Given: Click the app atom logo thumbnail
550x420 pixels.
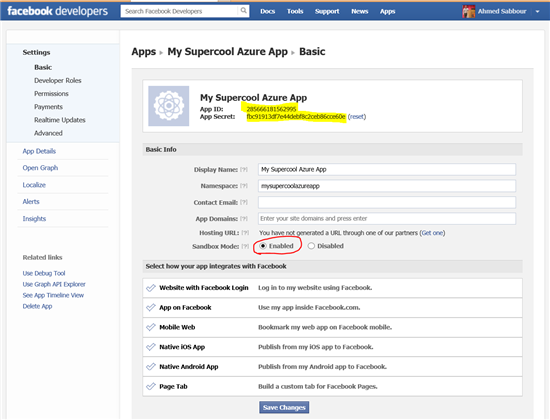Looking at the screenshot, I should (169, 106).
